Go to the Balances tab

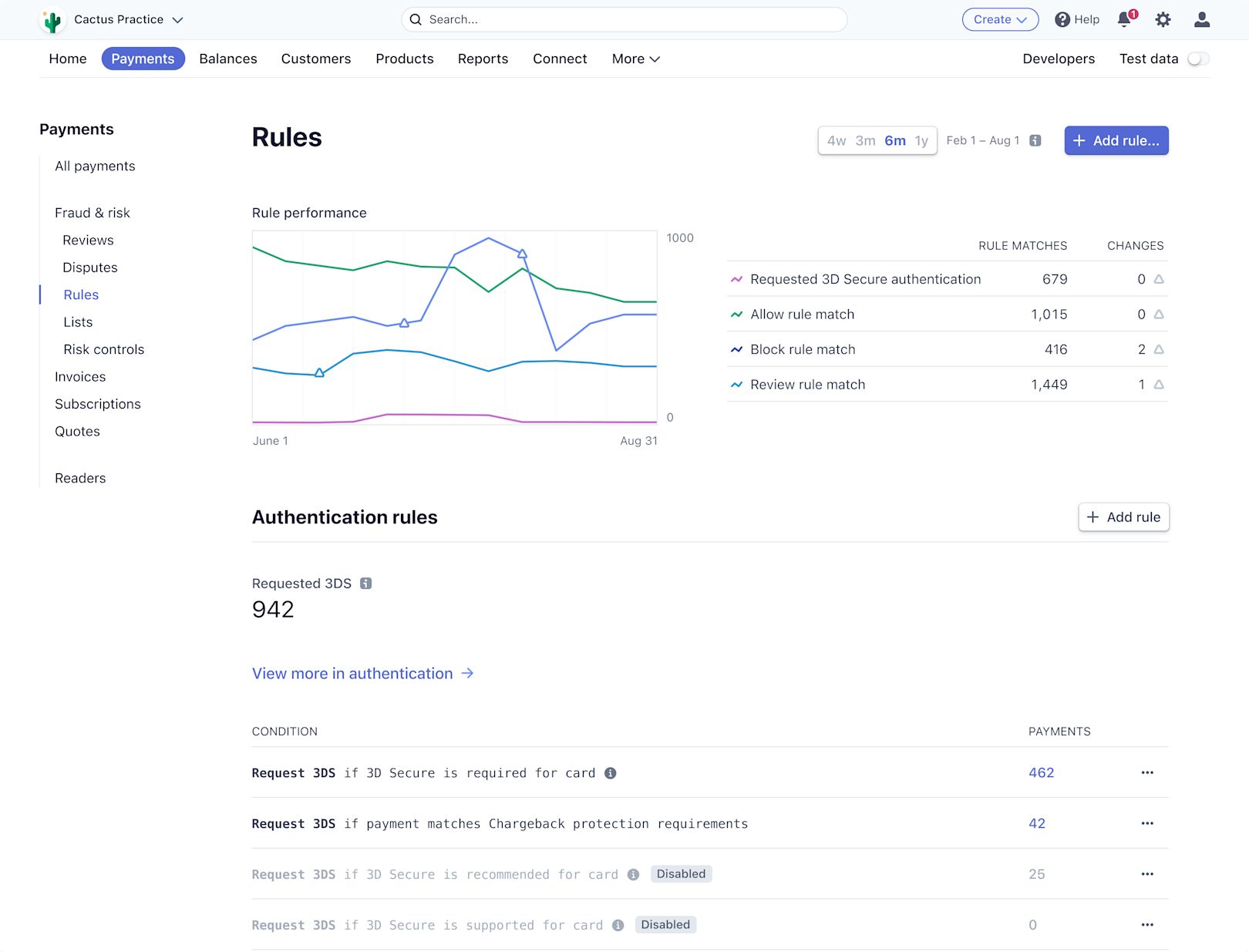pos(227,59)
